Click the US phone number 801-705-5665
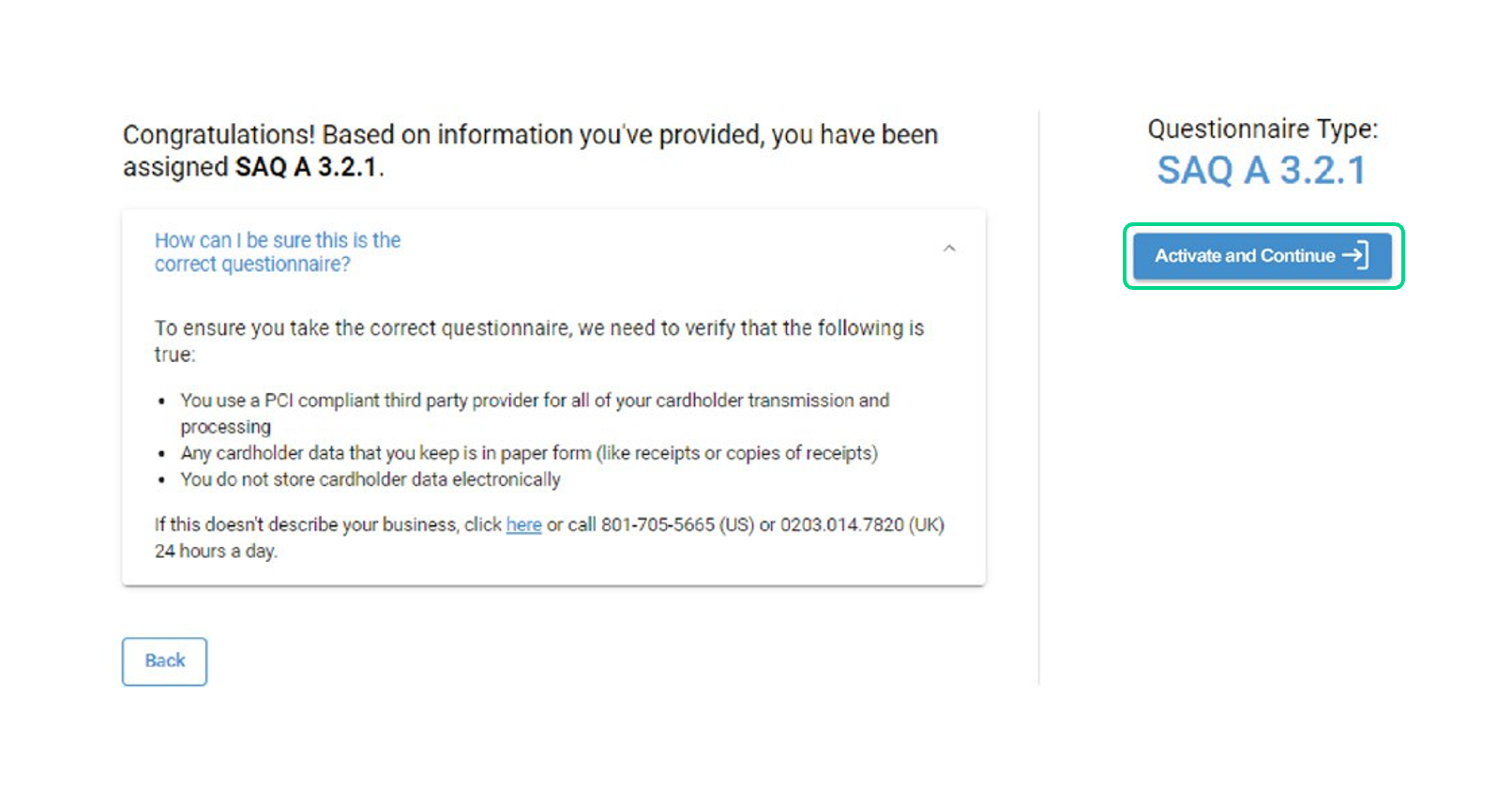The width and height of the screenshot is (1512, 803). coord(658,525)
